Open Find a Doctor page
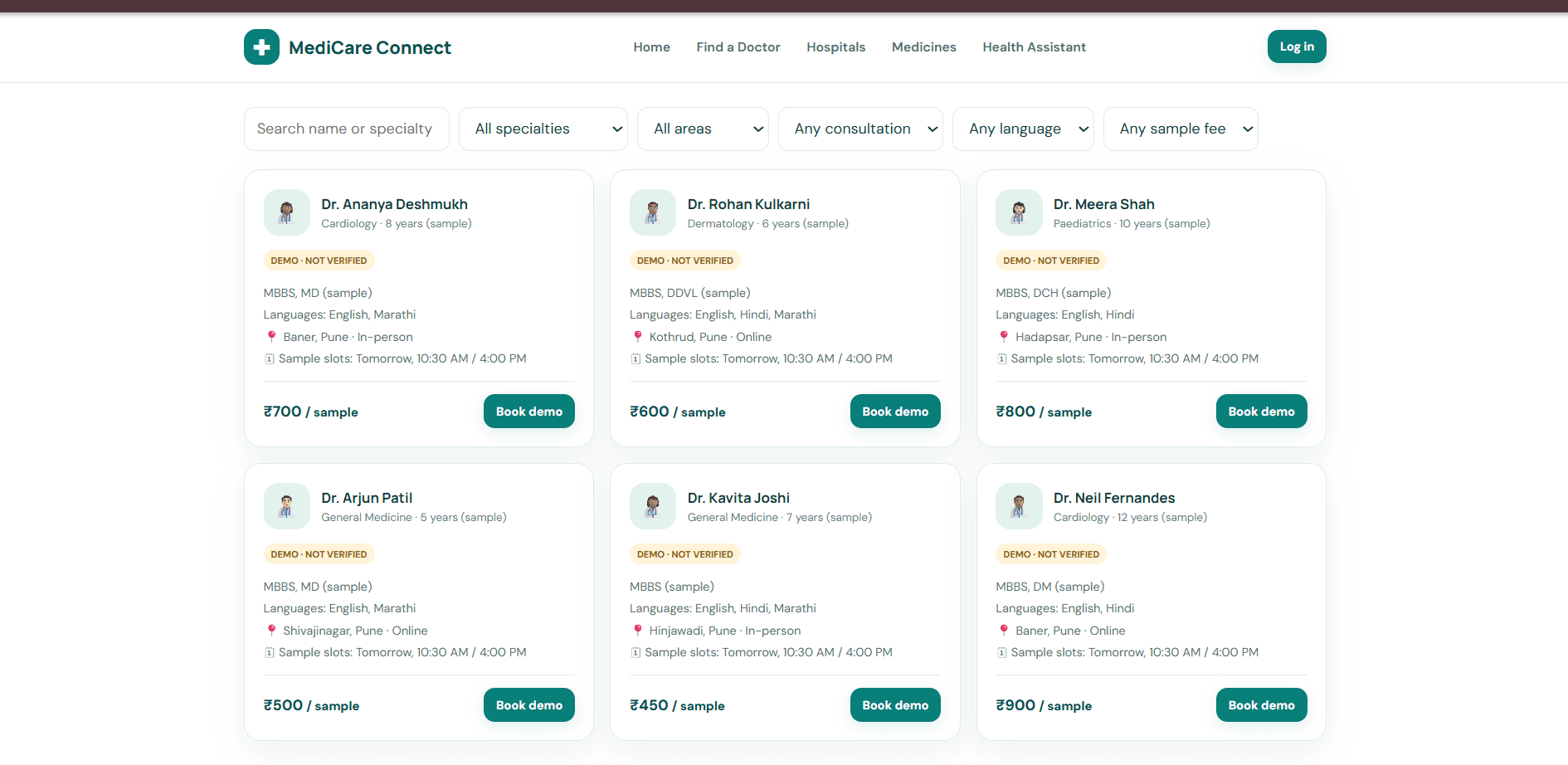The image size is (1568, 765). tap(738, 47)
